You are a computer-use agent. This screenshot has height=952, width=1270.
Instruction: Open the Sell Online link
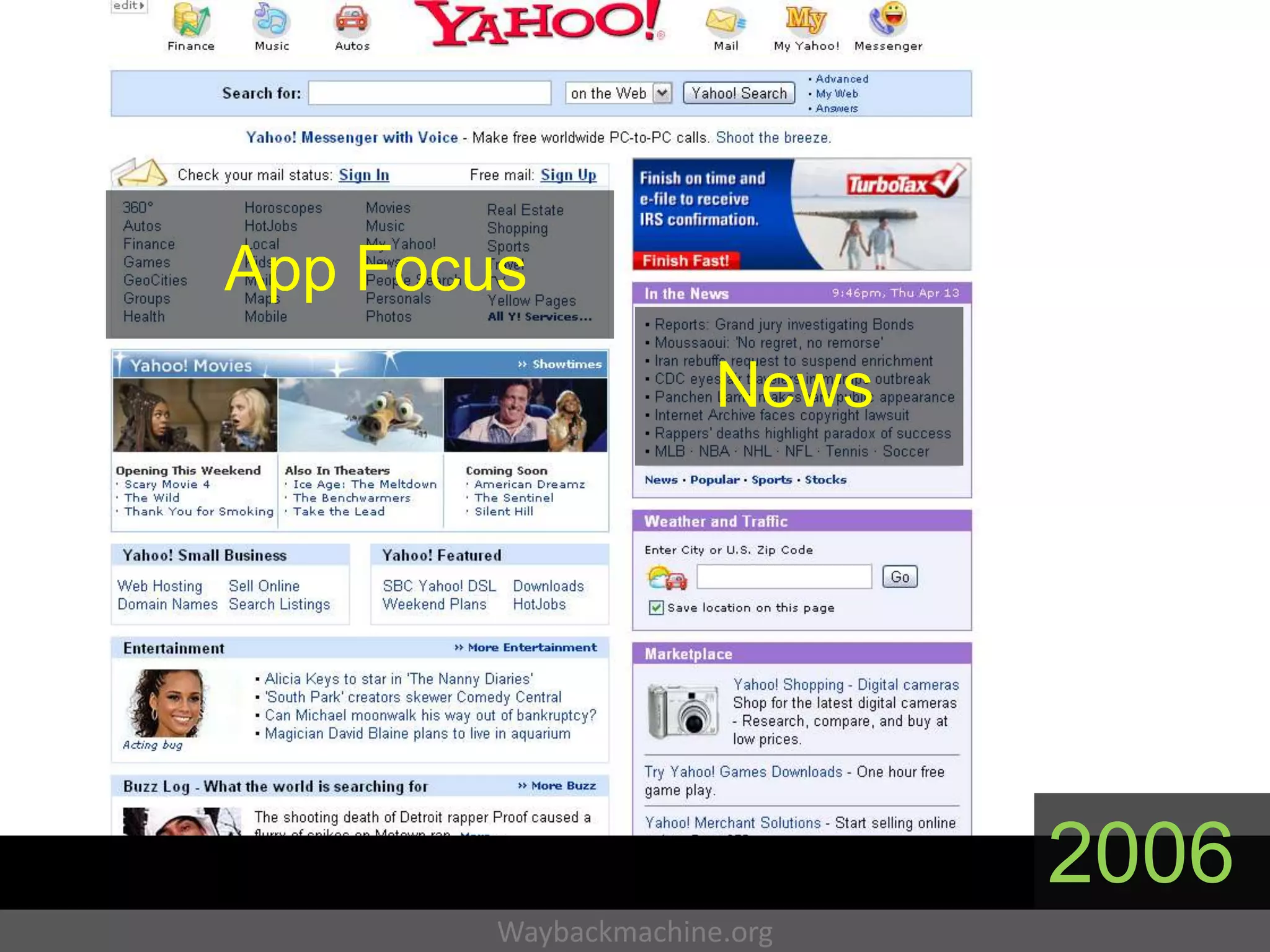(264, 586)
